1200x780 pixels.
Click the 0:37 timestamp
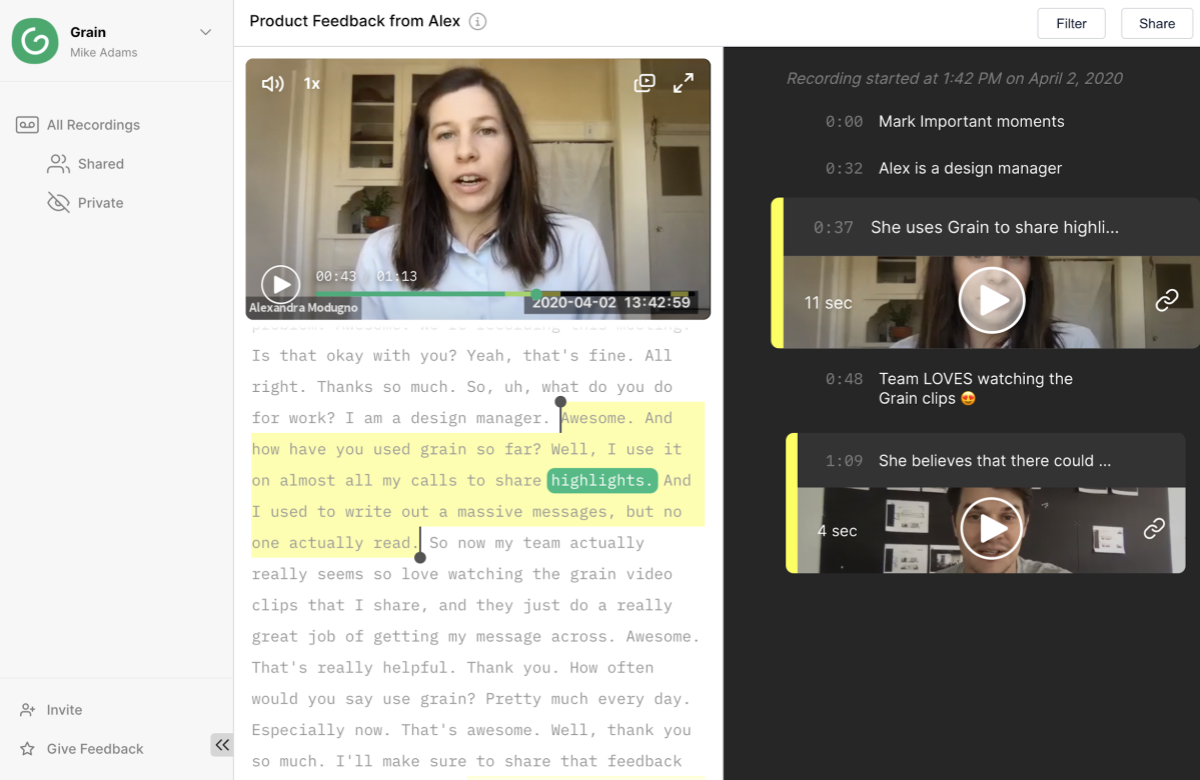tap(833, 228)
